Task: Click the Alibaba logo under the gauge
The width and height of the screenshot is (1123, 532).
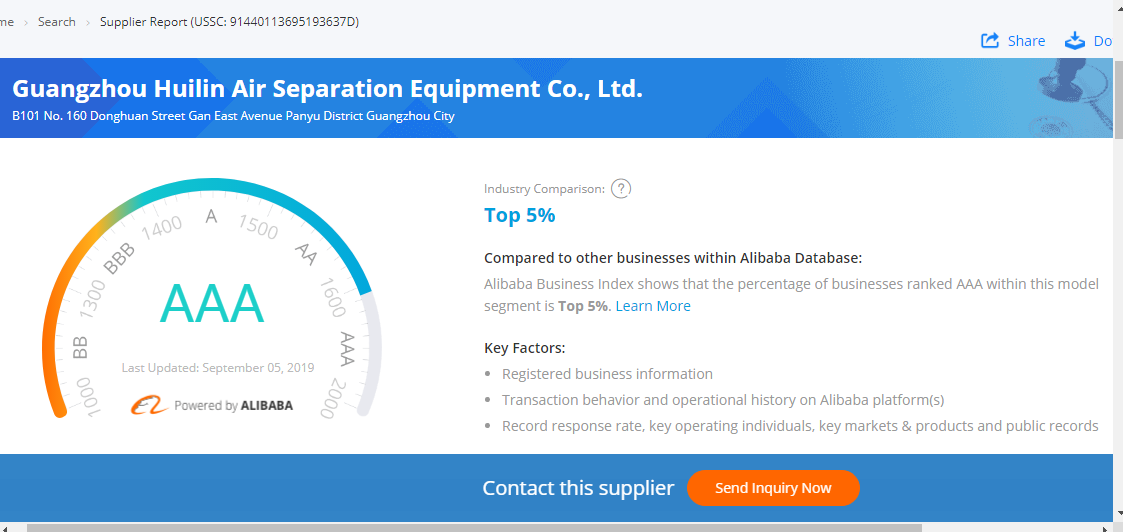Action: coord(150,405)
